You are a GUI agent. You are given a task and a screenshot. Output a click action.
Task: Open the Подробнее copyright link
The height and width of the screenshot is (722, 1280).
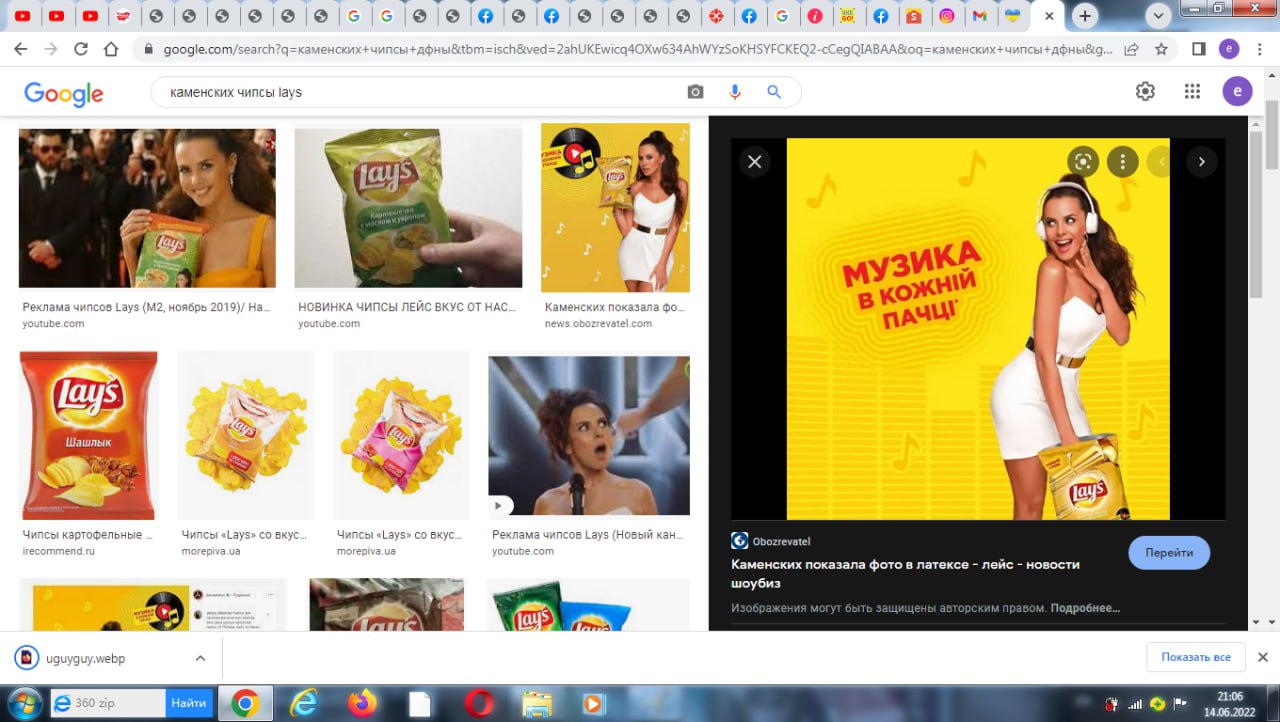pyautogui.click(x=1085, y=607)
